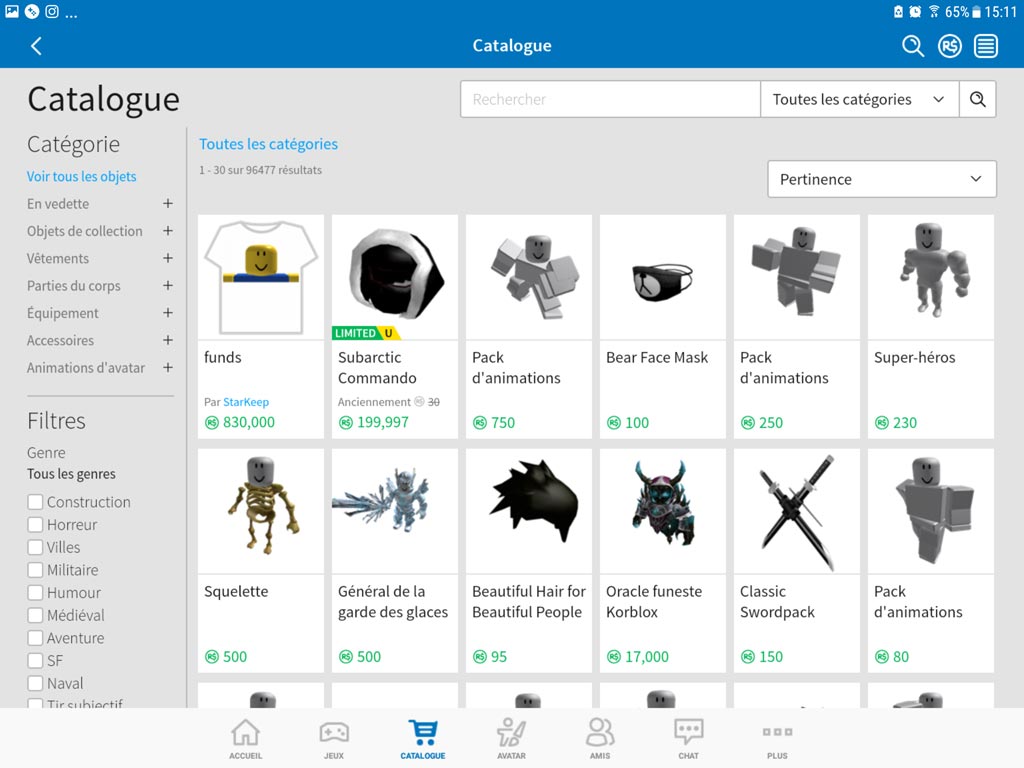Check the Construction genre filter
This screenshot has height=768, width=1024.
click(35, 502)
